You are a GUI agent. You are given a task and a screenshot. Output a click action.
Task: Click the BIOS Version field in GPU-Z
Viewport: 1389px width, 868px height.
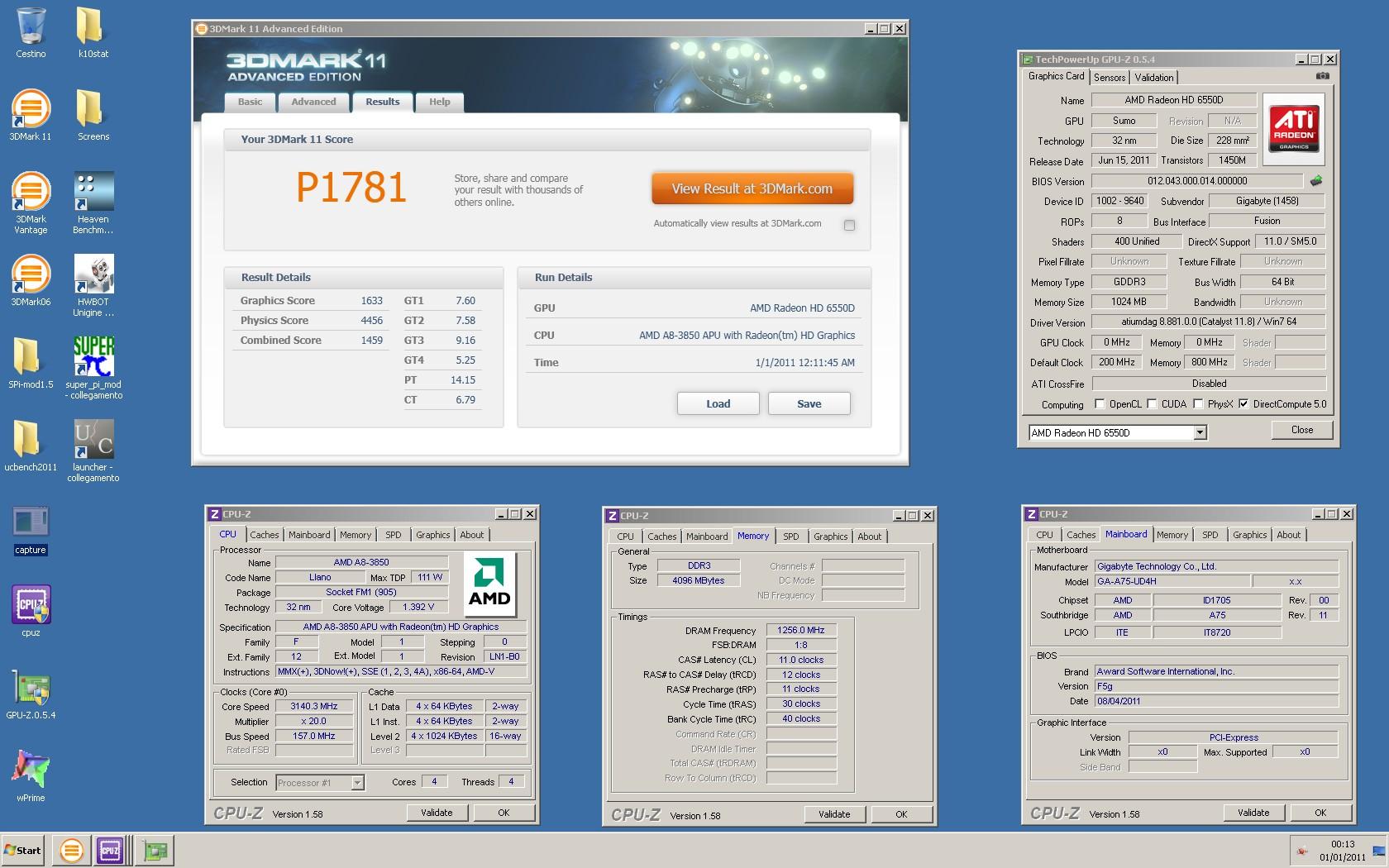(x=1197, y=180)
